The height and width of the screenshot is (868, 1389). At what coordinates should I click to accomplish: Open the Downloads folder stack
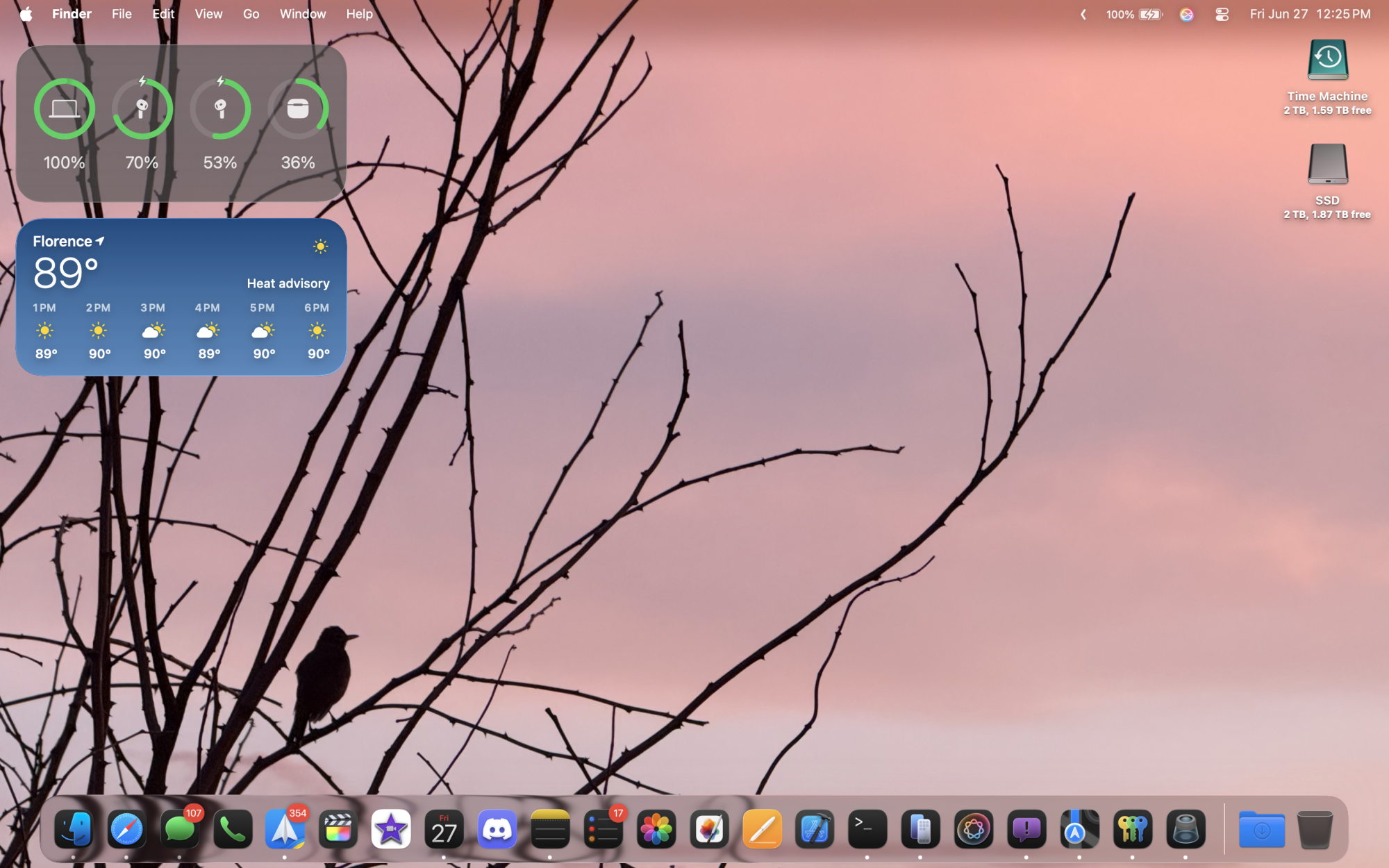coord(1261,829)
